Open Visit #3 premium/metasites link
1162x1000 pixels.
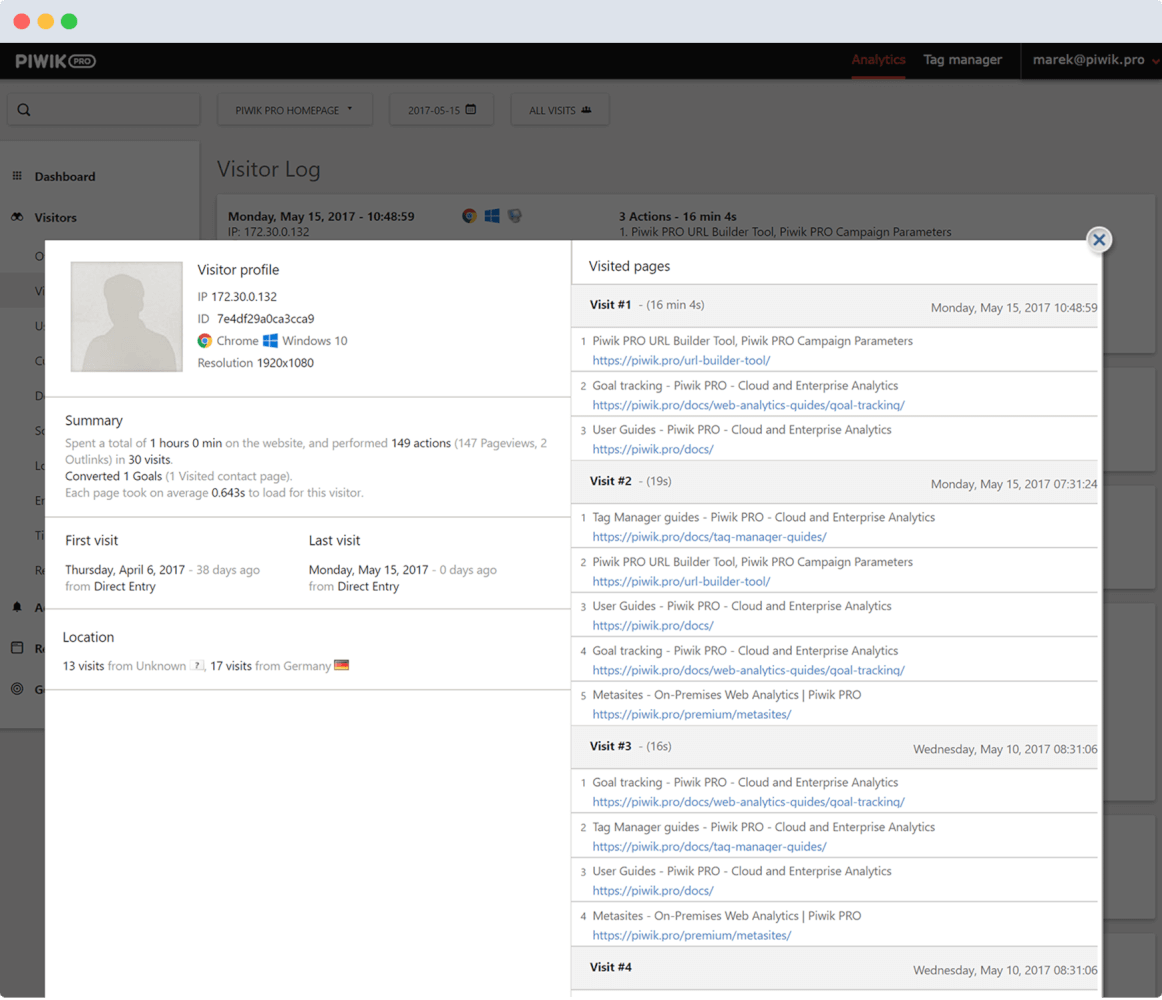[691, 936]
